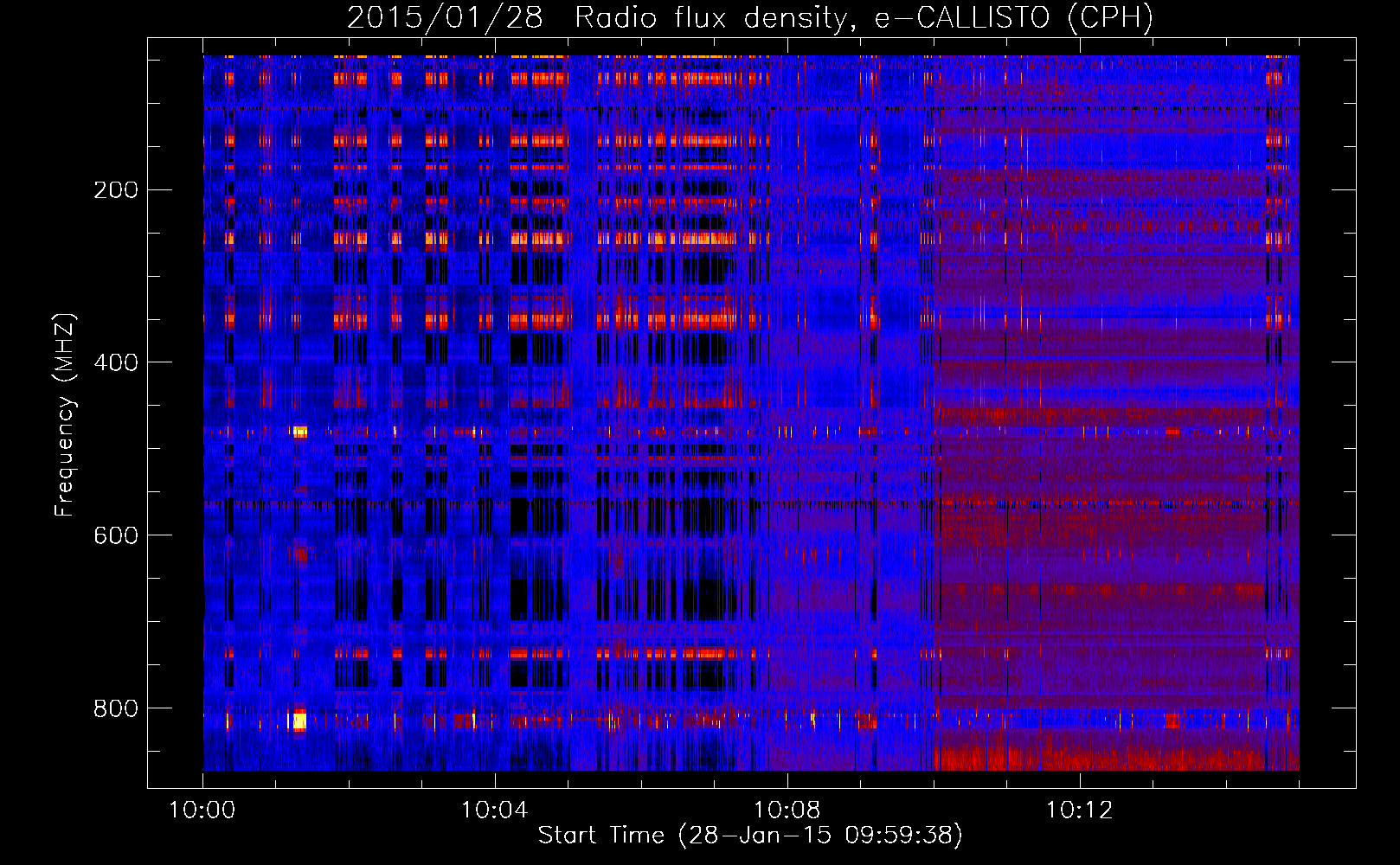Click the 10:08 time tick label

click(x=787, y=811)
